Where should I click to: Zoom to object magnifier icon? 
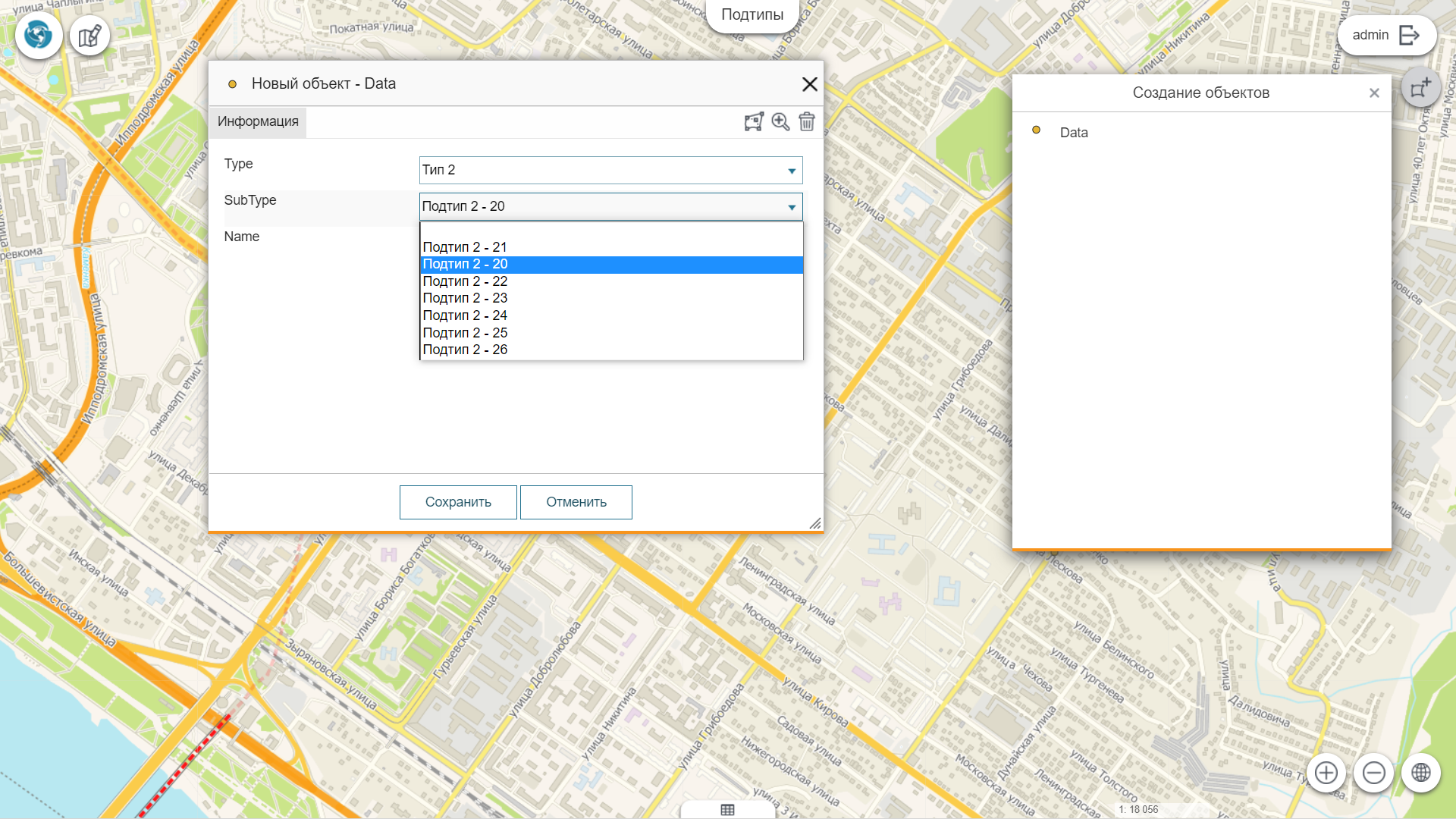coord(780,121)
